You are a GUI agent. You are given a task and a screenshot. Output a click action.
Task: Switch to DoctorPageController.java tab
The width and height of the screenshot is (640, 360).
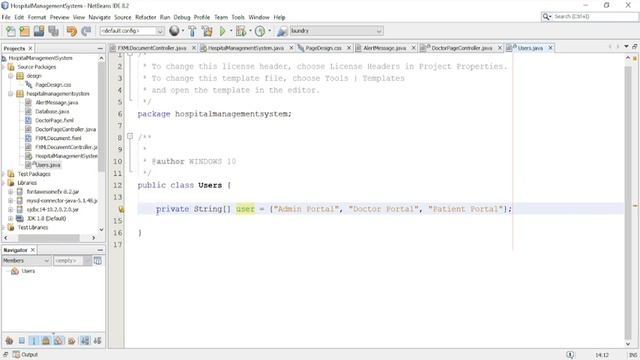(462, 48)
